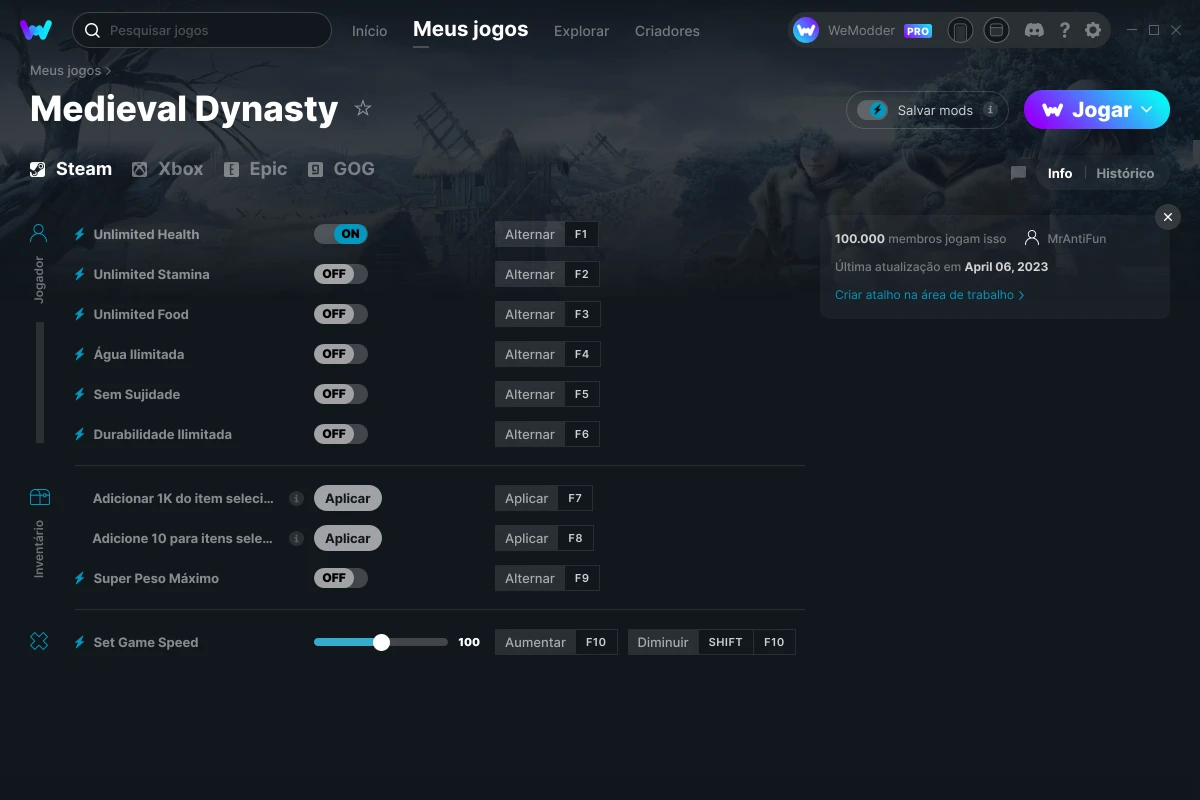1200x800 pixels.
Task: Click the Jogador sidebar scrollbar
Action: 40,382
